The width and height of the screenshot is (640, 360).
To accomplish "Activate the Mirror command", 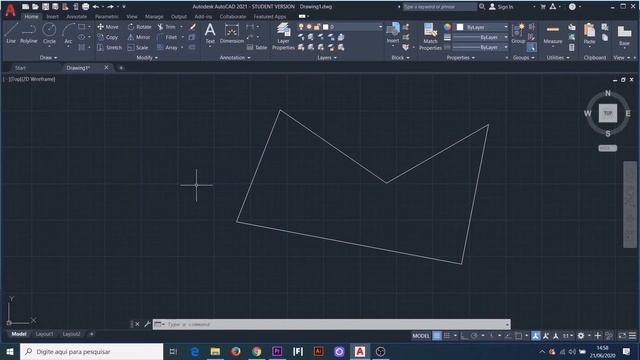I will (x=139, y=37).
